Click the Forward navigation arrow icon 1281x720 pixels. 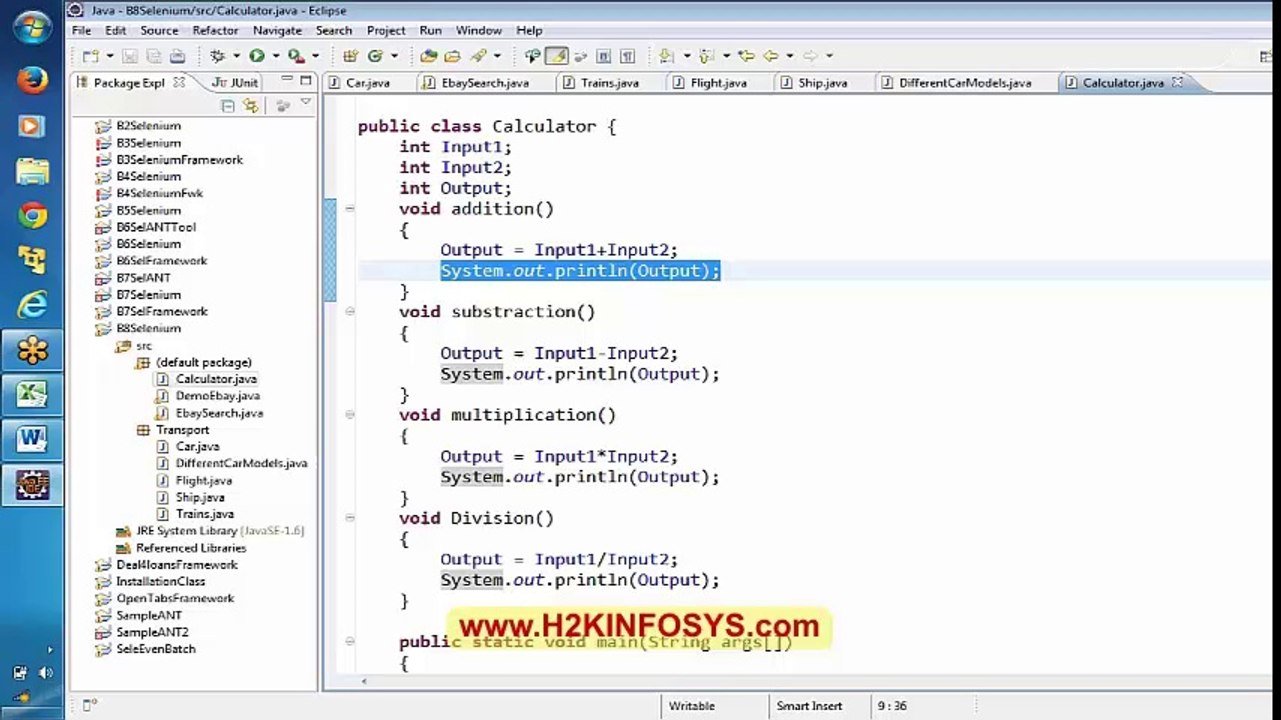[810, 56]
